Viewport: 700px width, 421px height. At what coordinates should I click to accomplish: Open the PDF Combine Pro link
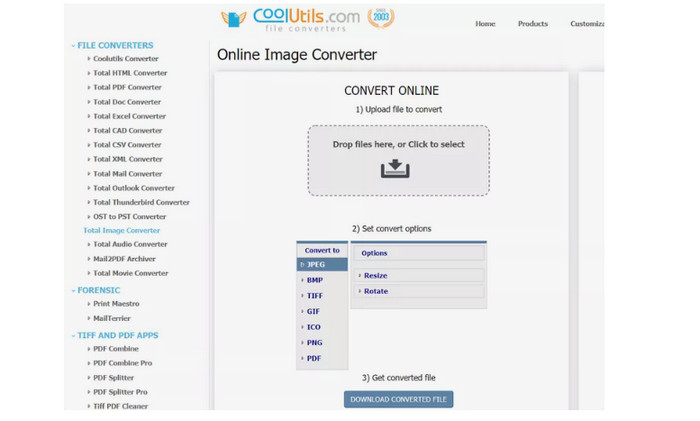point(122,363)
